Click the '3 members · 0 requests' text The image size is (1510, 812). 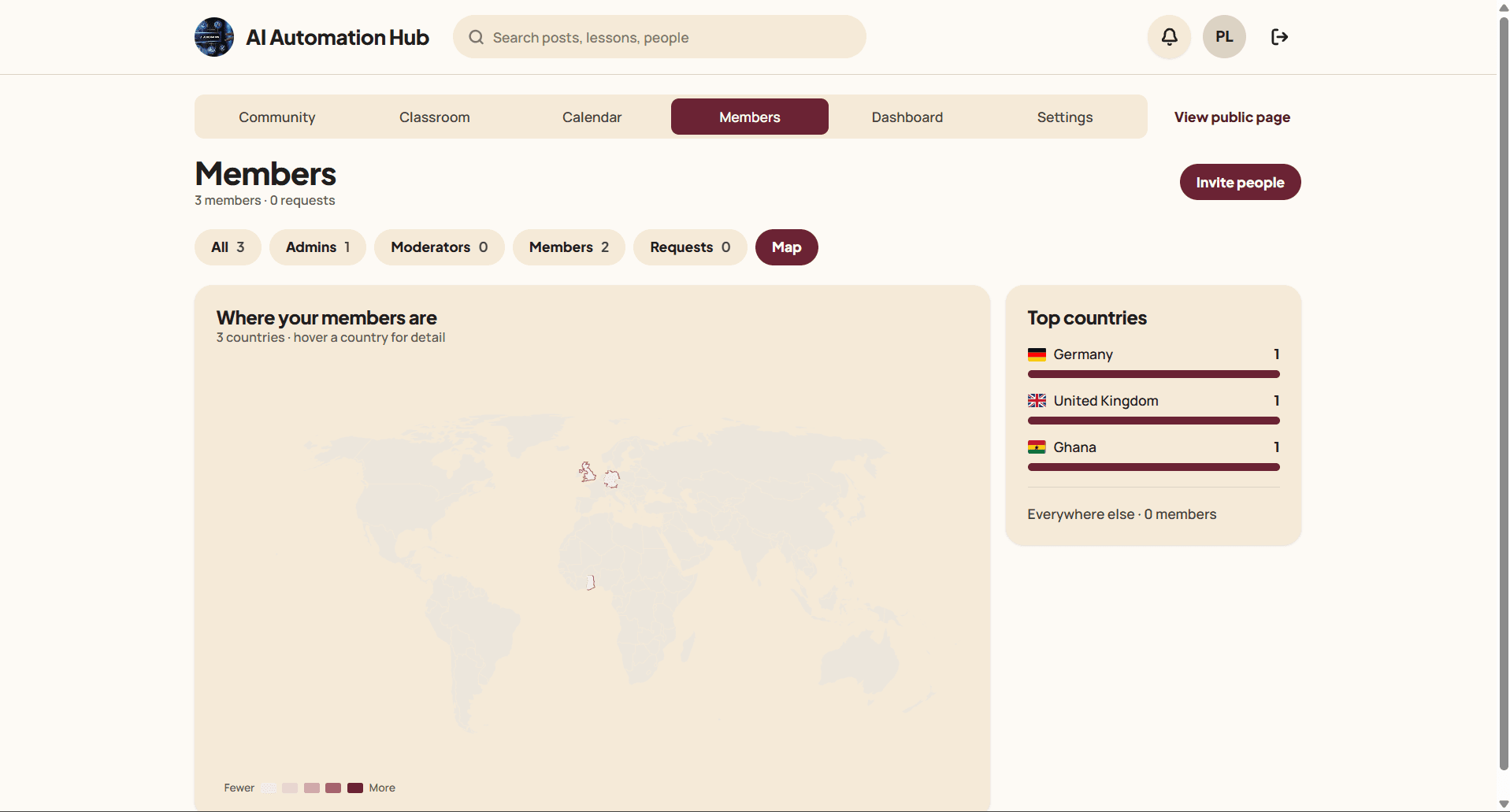(x=265, y=200)
